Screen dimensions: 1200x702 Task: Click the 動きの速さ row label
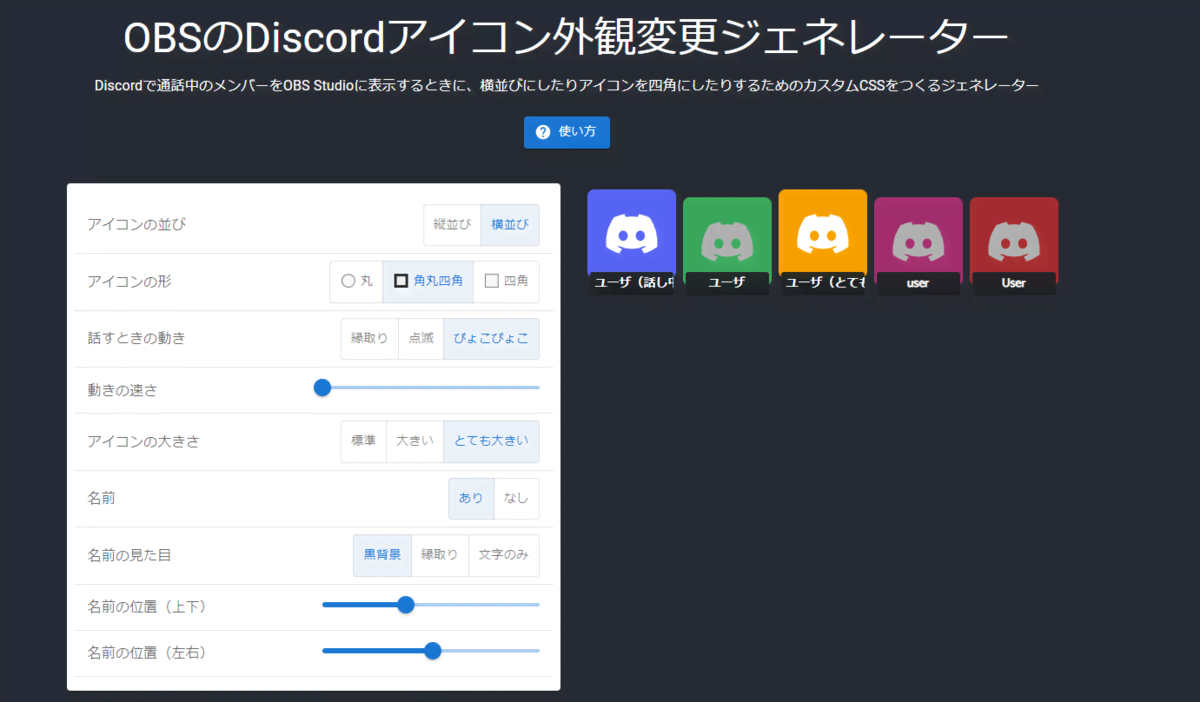click(123, 390)
